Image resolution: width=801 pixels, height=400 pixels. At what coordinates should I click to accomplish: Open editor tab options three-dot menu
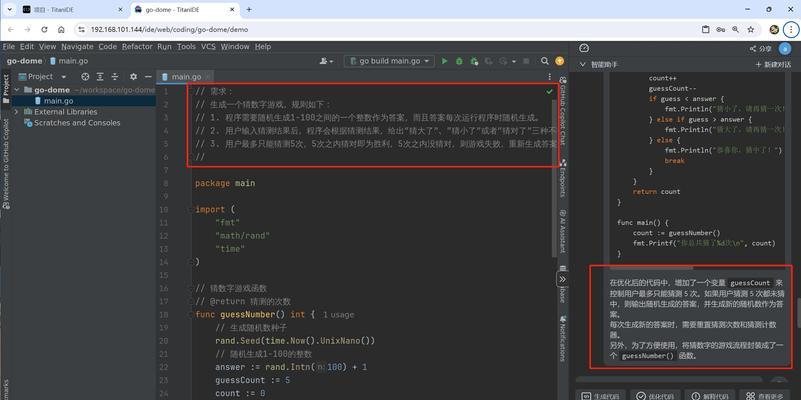[550, 77]
